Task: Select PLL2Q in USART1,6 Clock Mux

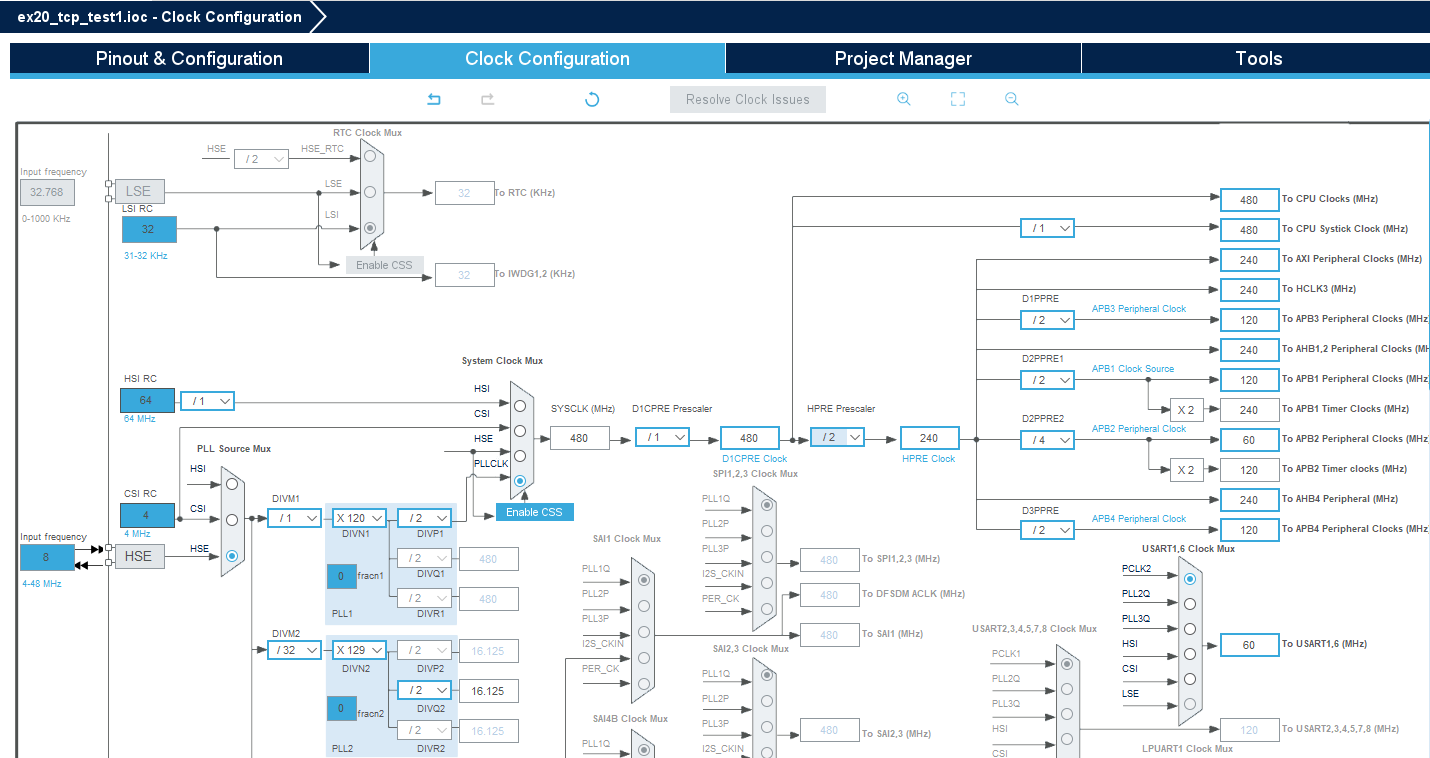Action: coord(1190,603)
